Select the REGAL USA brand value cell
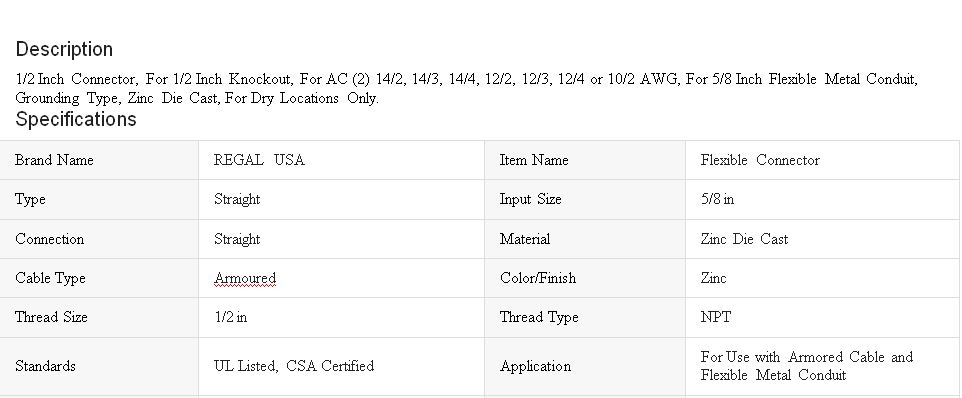 coord(341,160)
